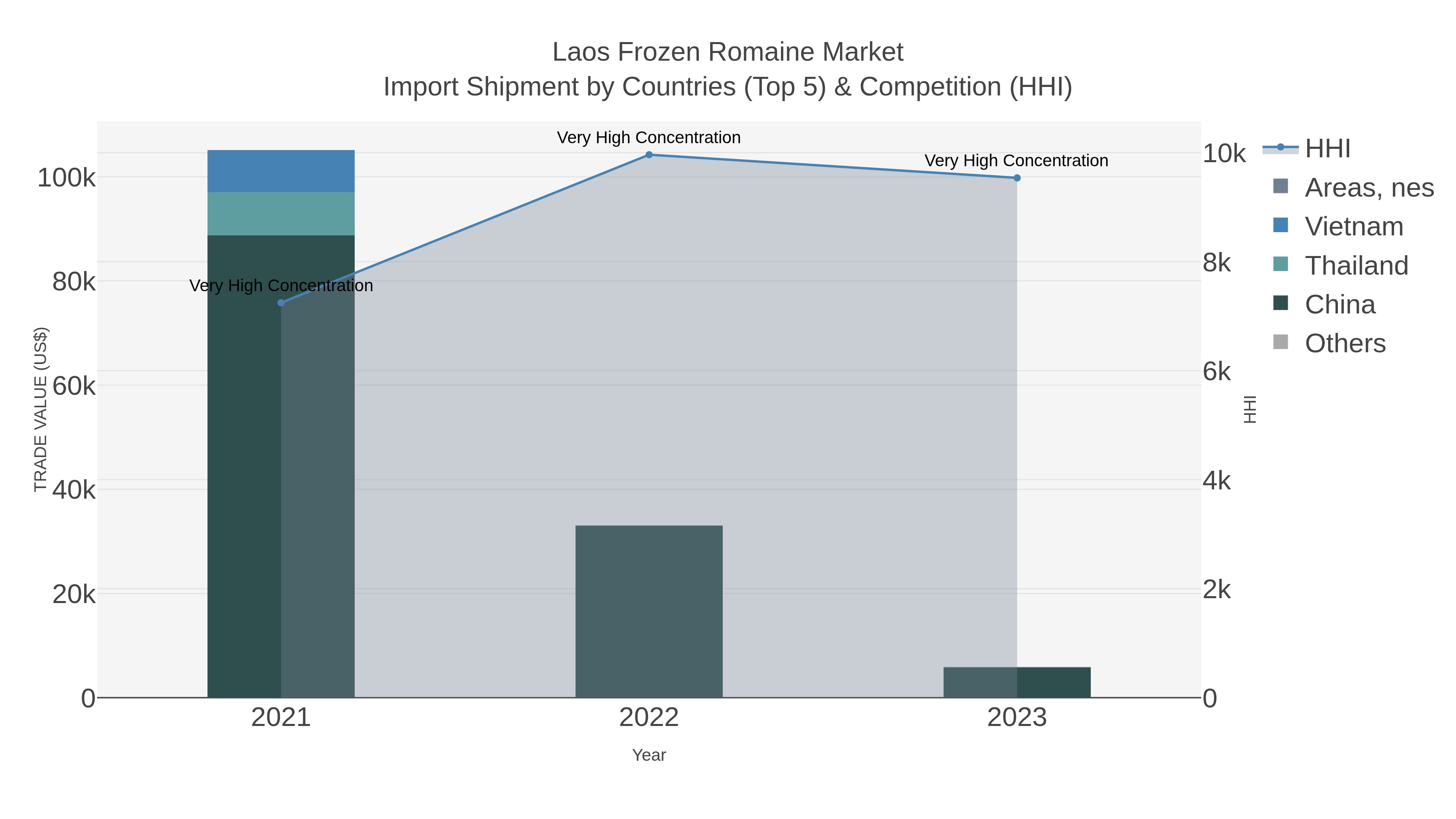Screen dimensions: 1456x819
Task: Click the 8k tick on right HHI axis
Action: 1216,263
